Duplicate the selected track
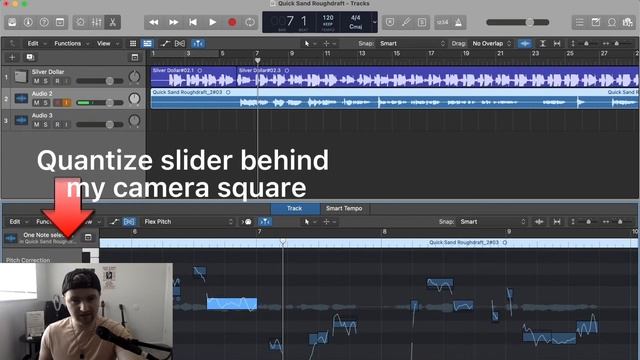This screenshot has height=360, width=640. tap(30, 57)
